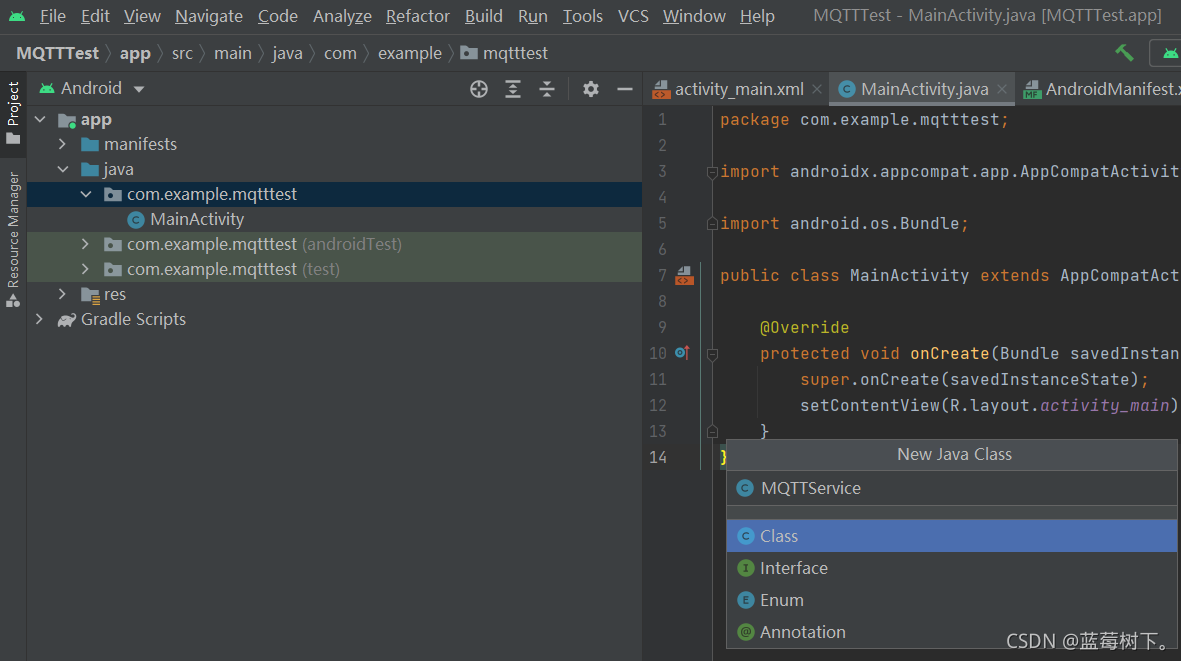Click line number 14 in the gutter
The width and height of the screenshot is (1181, 661).
point(658,457)
